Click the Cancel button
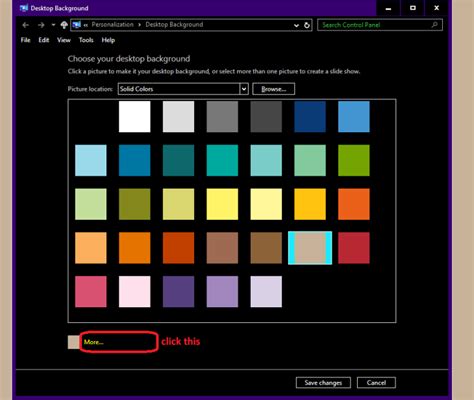 click(x=376, y=383)
